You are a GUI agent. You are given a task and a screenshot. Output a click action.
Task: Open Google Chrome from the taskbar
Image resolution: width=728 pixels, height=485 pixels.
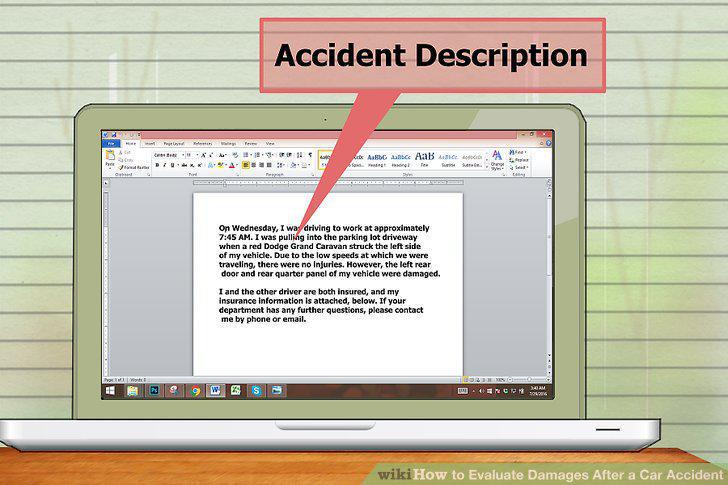(x=195, y=391)
